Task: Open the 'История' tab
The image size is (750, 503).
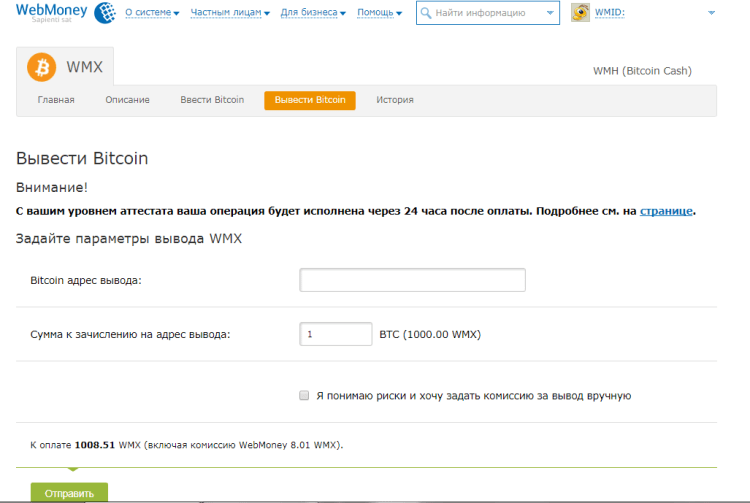Action: 395,100
